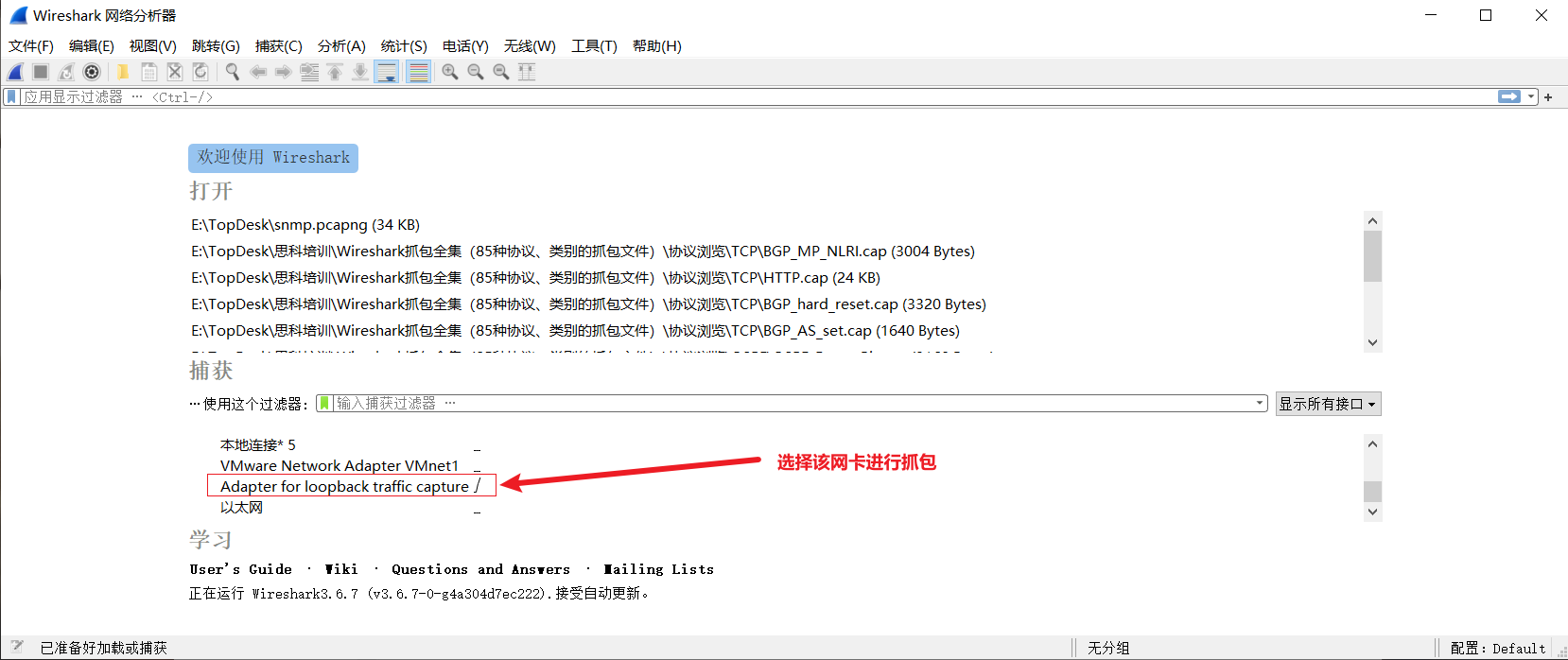The height and width of the screenshot is (660, 1568).
Task: Click the expert info icon in status bar
Action: [16, 648]
